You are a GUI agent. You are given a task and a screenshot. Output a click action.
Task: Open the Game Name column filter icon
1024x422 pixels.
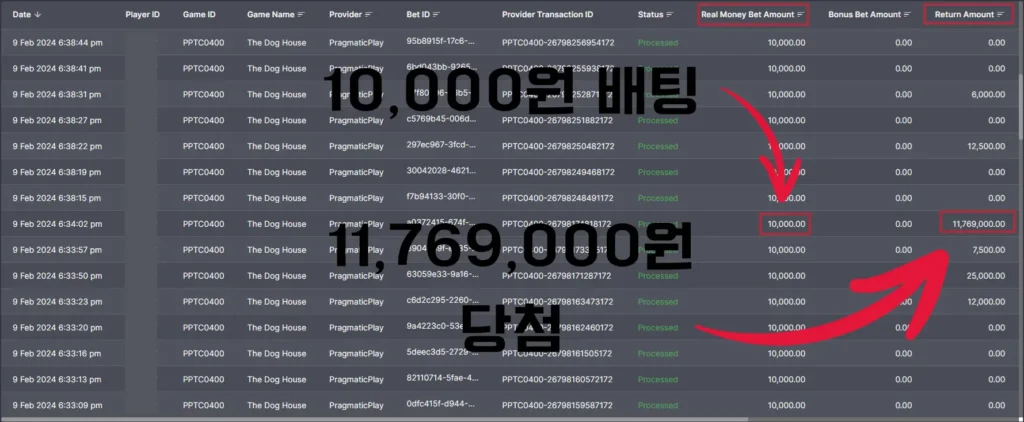300,14
